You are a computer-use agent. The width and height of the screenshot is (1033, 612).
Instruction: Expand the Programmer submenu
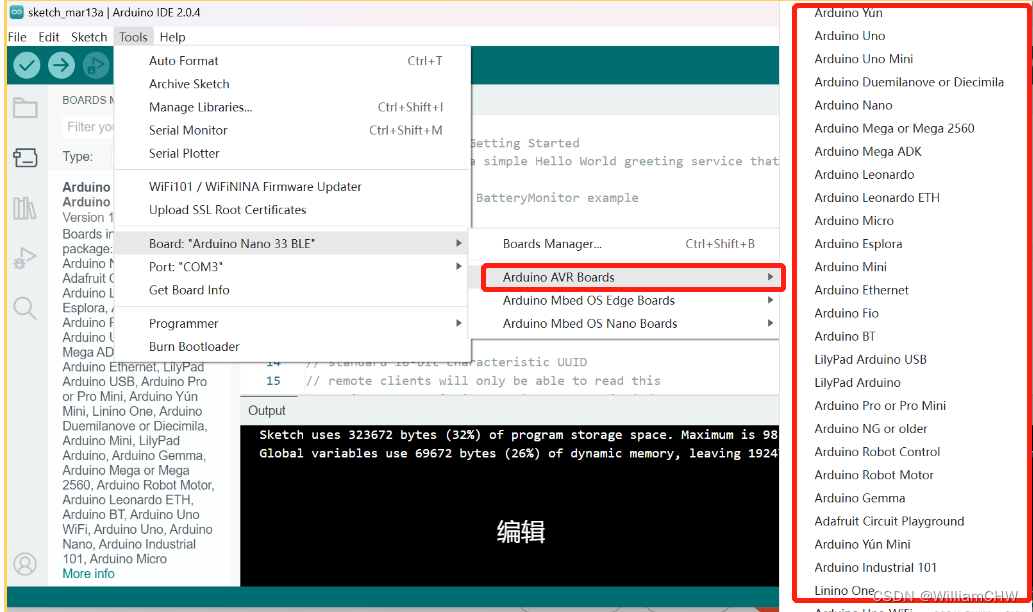[293, 323]
